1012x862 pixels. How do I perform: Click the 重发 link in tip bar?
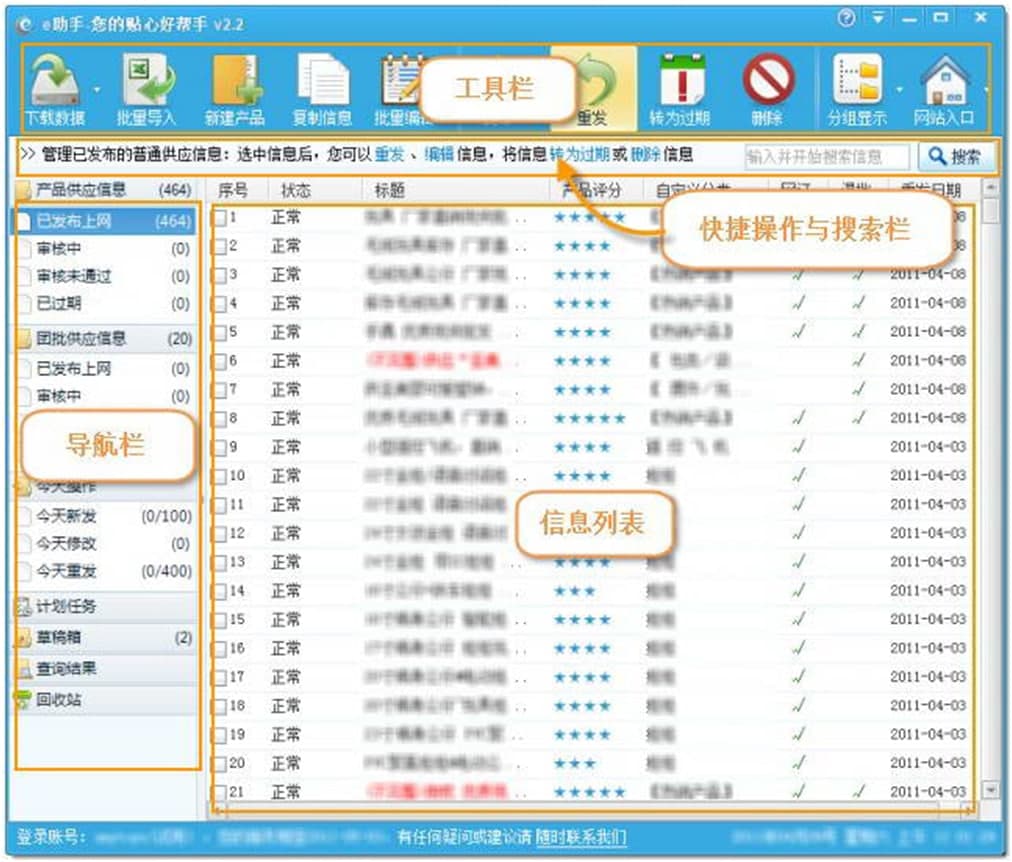(x=389, y=155)
